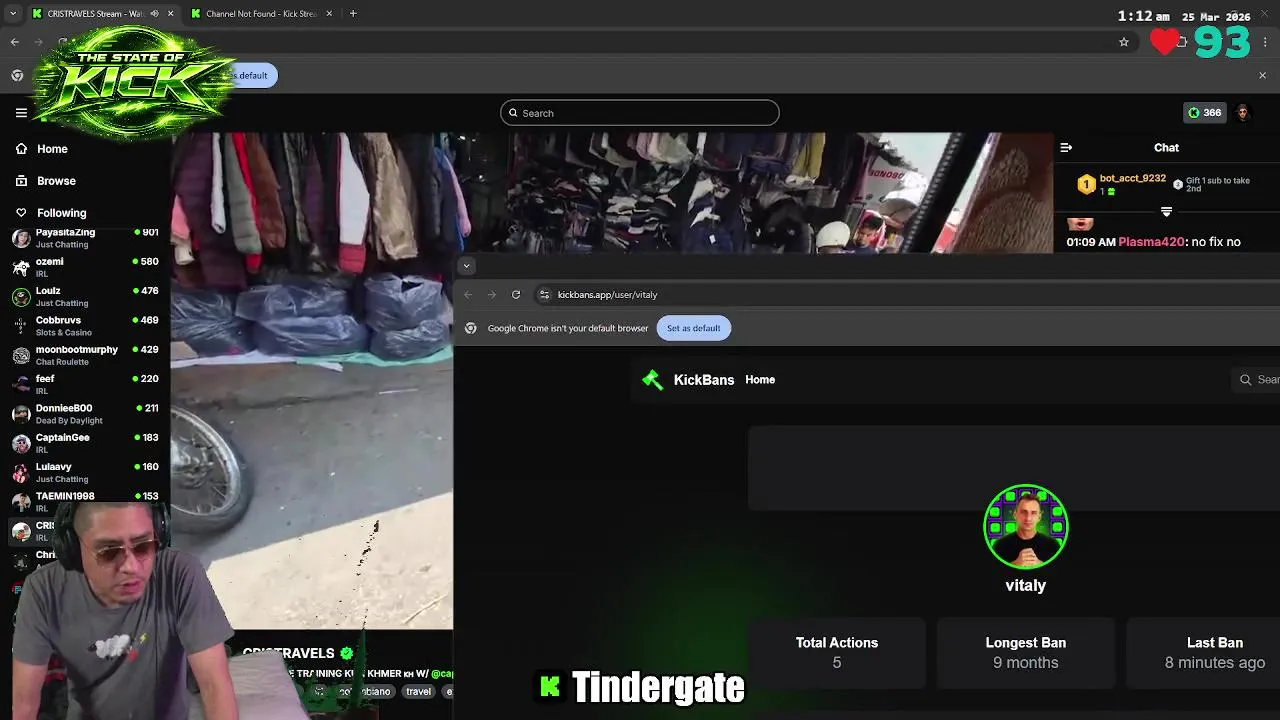
Task: Select Total Actions stat card
Action: click(837, 653)
